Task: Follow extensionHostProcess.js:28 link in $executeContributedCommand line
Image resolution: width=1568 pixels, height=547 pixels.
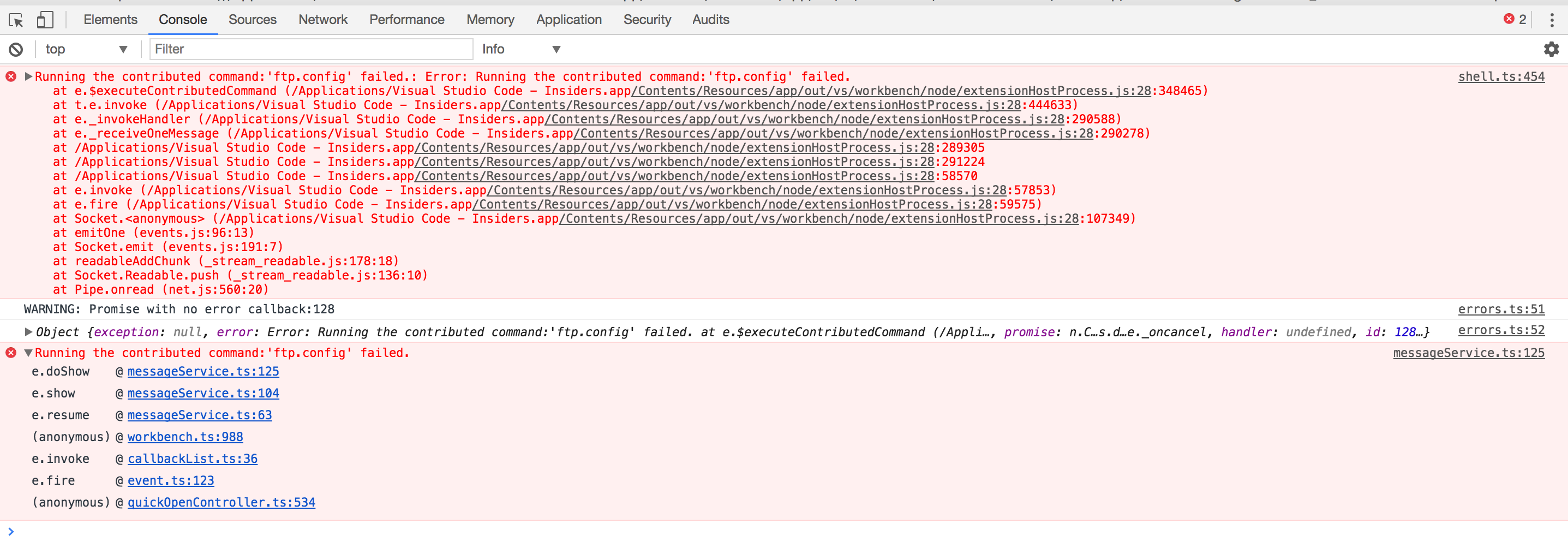Action: click(891, 91)
